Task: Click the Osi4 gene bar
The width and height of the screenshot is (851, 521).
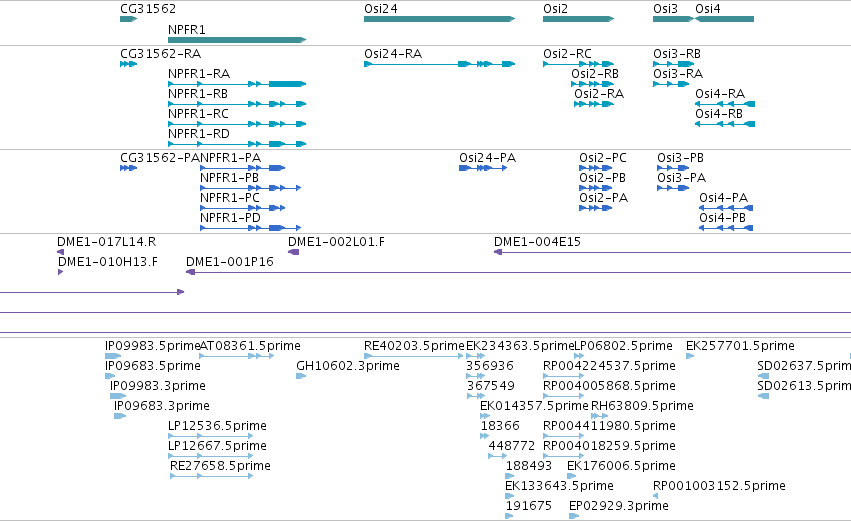Action: tap(725, 19)
